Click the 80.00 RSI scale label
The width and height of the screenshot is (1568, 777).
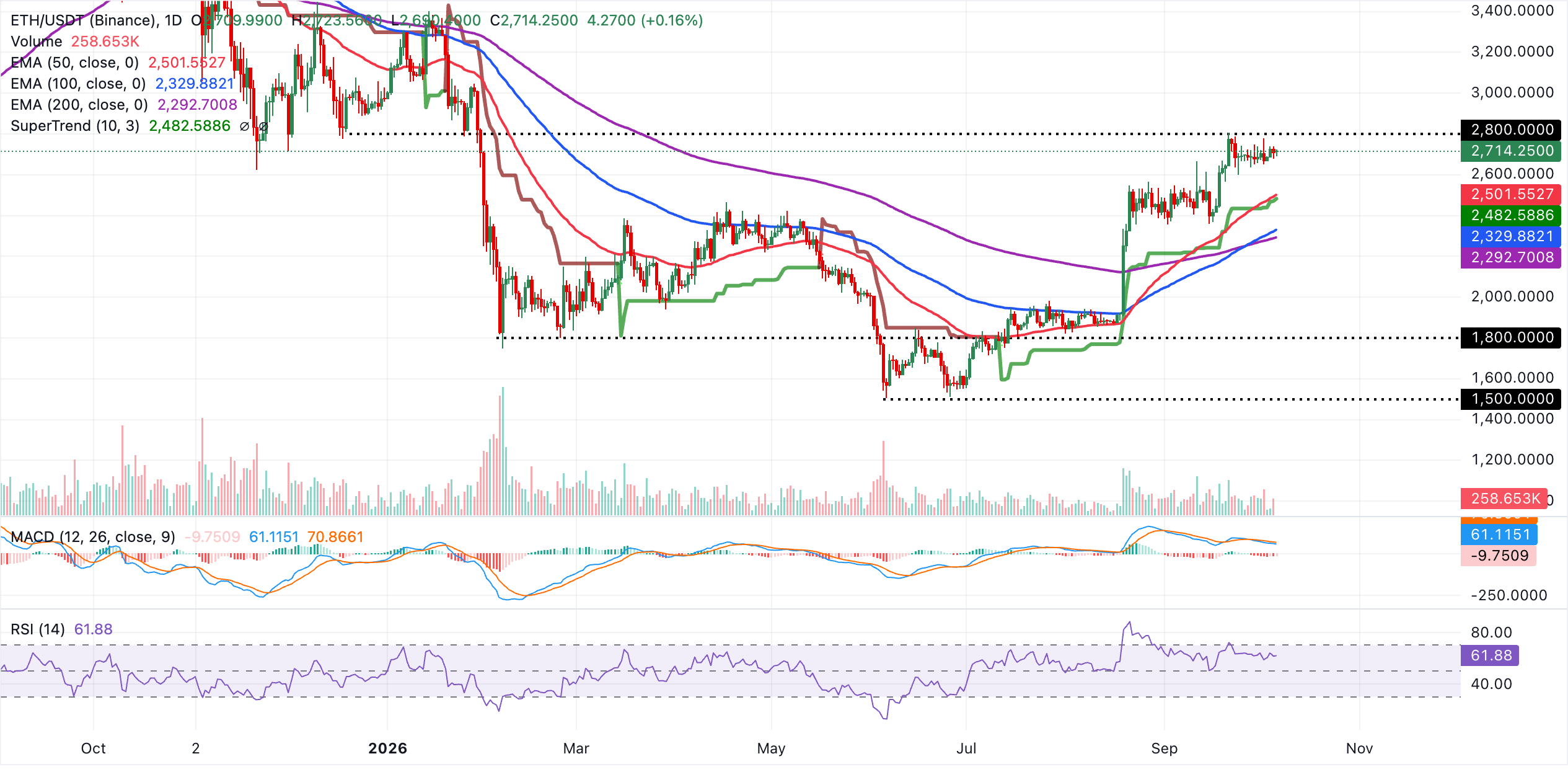(x=1491, y=633)
